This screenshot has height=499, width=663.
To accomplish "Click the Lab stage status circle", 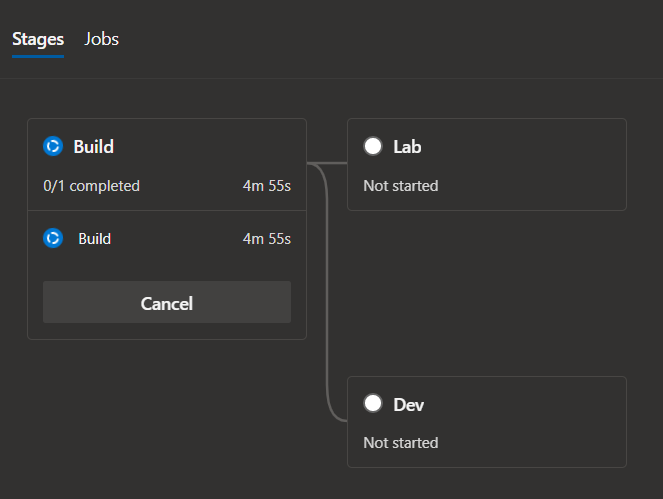I will 373,146.
